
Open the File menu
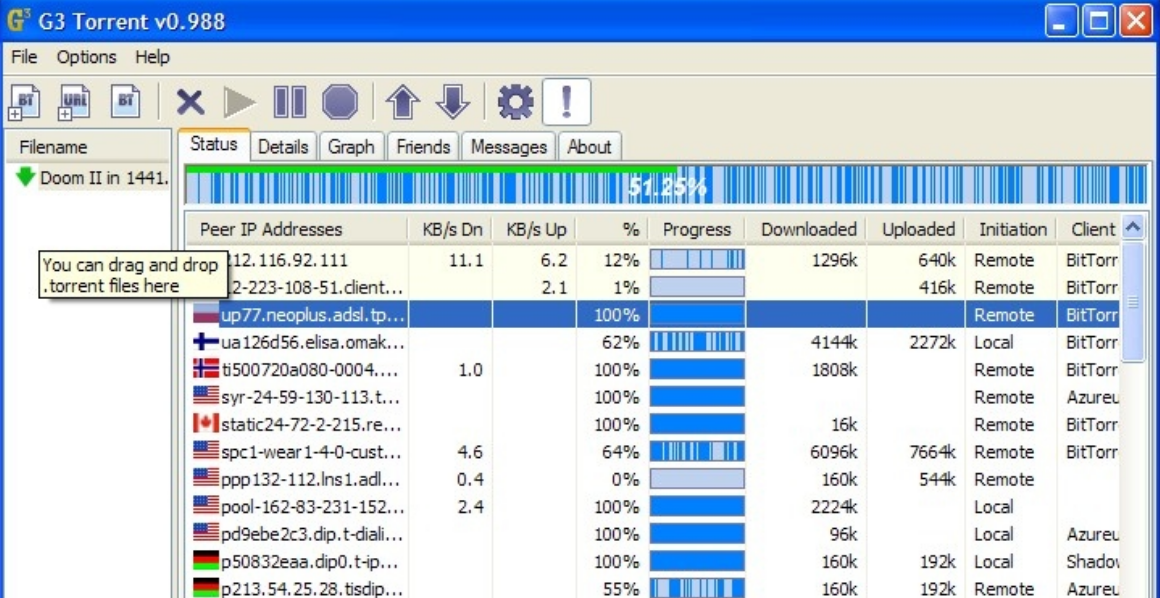pyautogui.click(x=24, y=57)
